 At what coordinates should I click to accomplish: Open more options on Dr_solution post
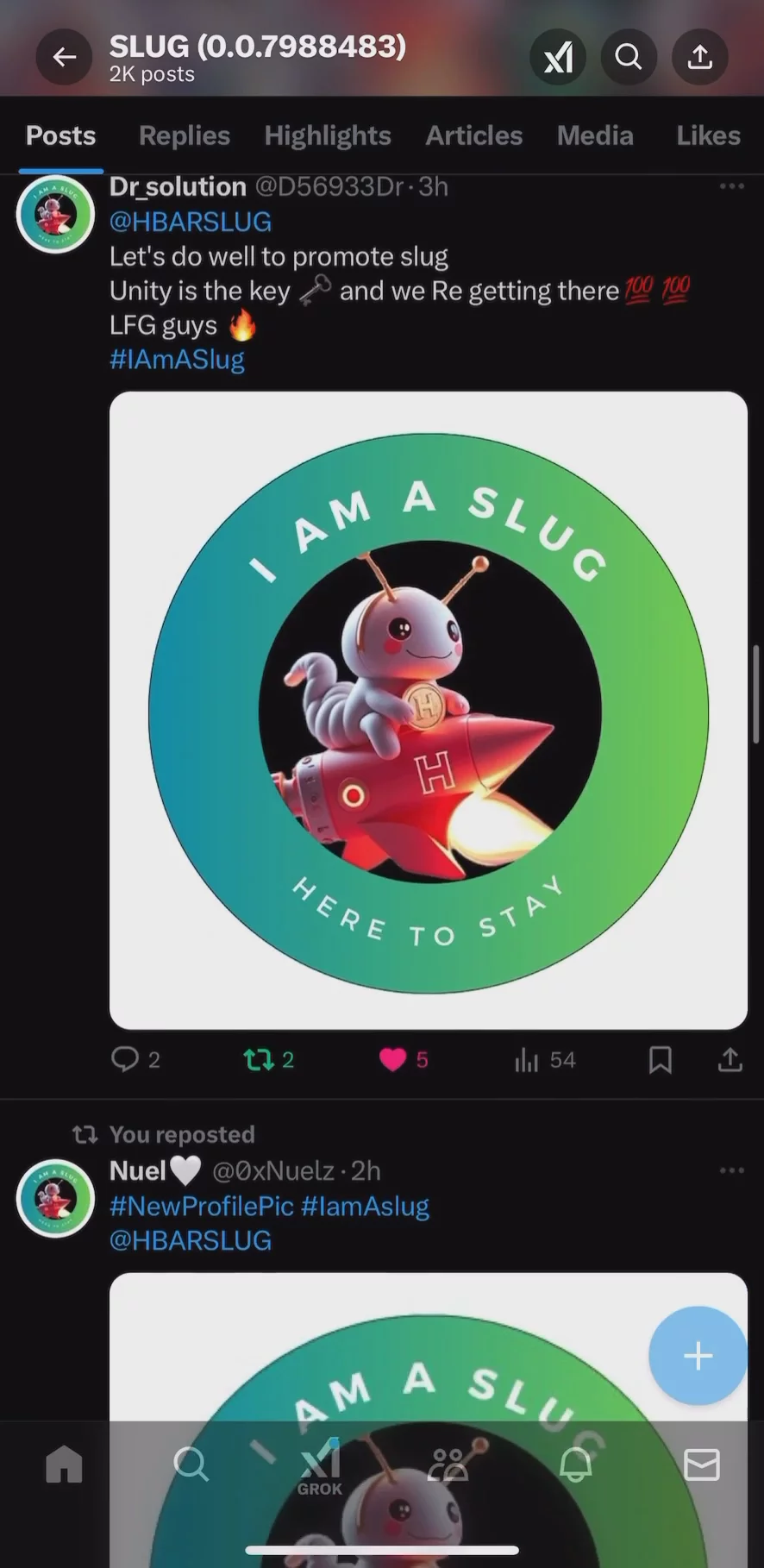click(x=731, y=186)
